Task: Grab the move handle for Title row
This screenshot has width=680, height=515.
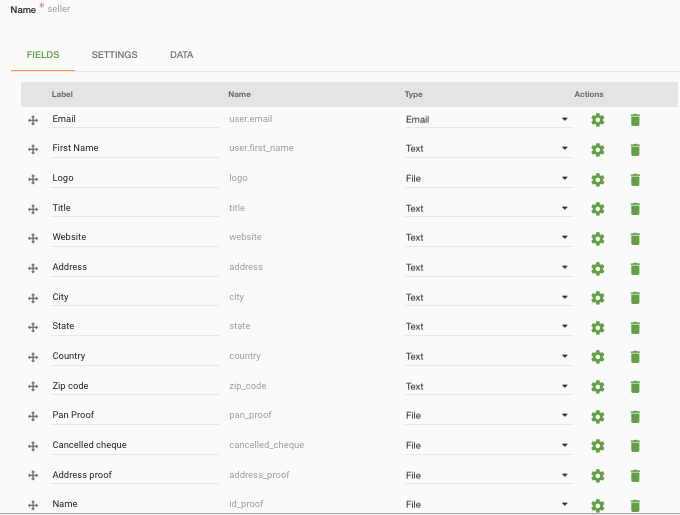Action: [x=33, y=209]
